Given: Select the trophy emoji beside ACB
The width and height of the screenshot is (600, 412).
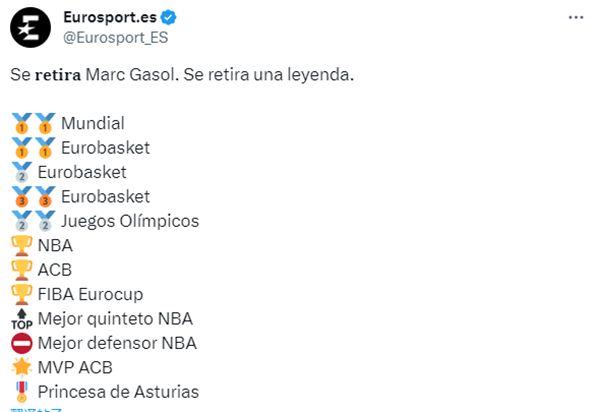Looking at the screenshot, I should coord(22,270).
